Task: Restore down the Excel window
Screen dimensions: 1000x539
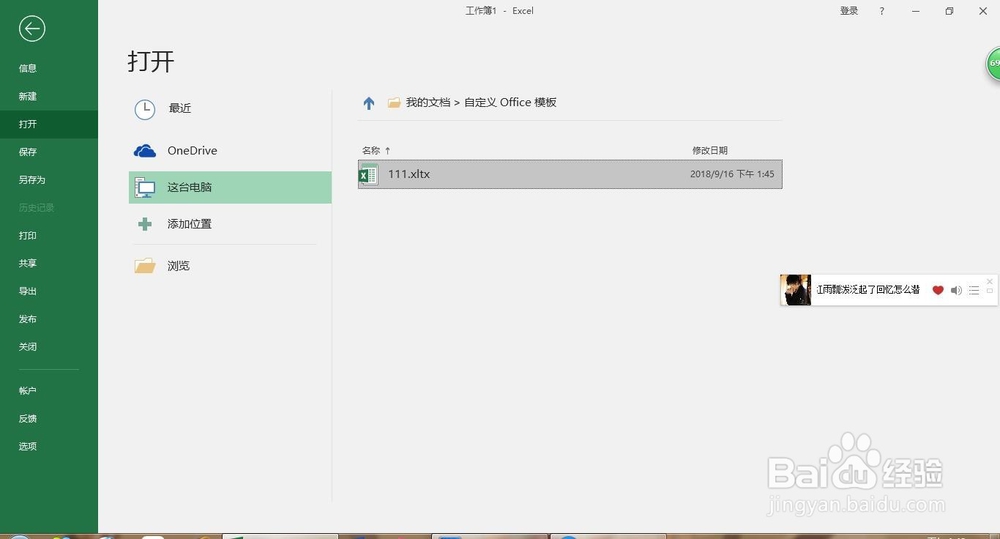Action: (949, 11)
